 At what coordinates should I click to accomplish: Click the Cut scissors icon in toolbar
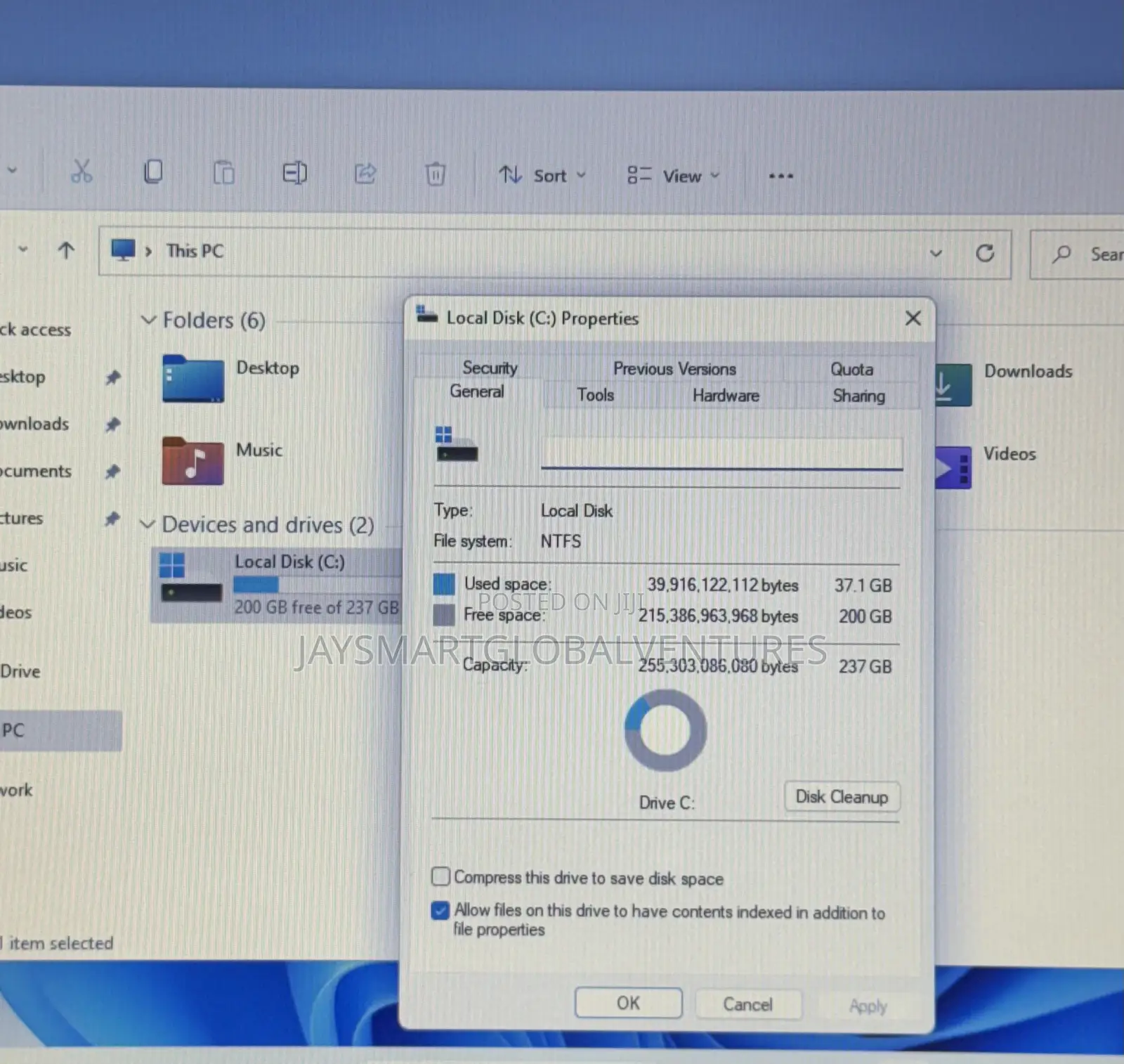pos(81,171)
